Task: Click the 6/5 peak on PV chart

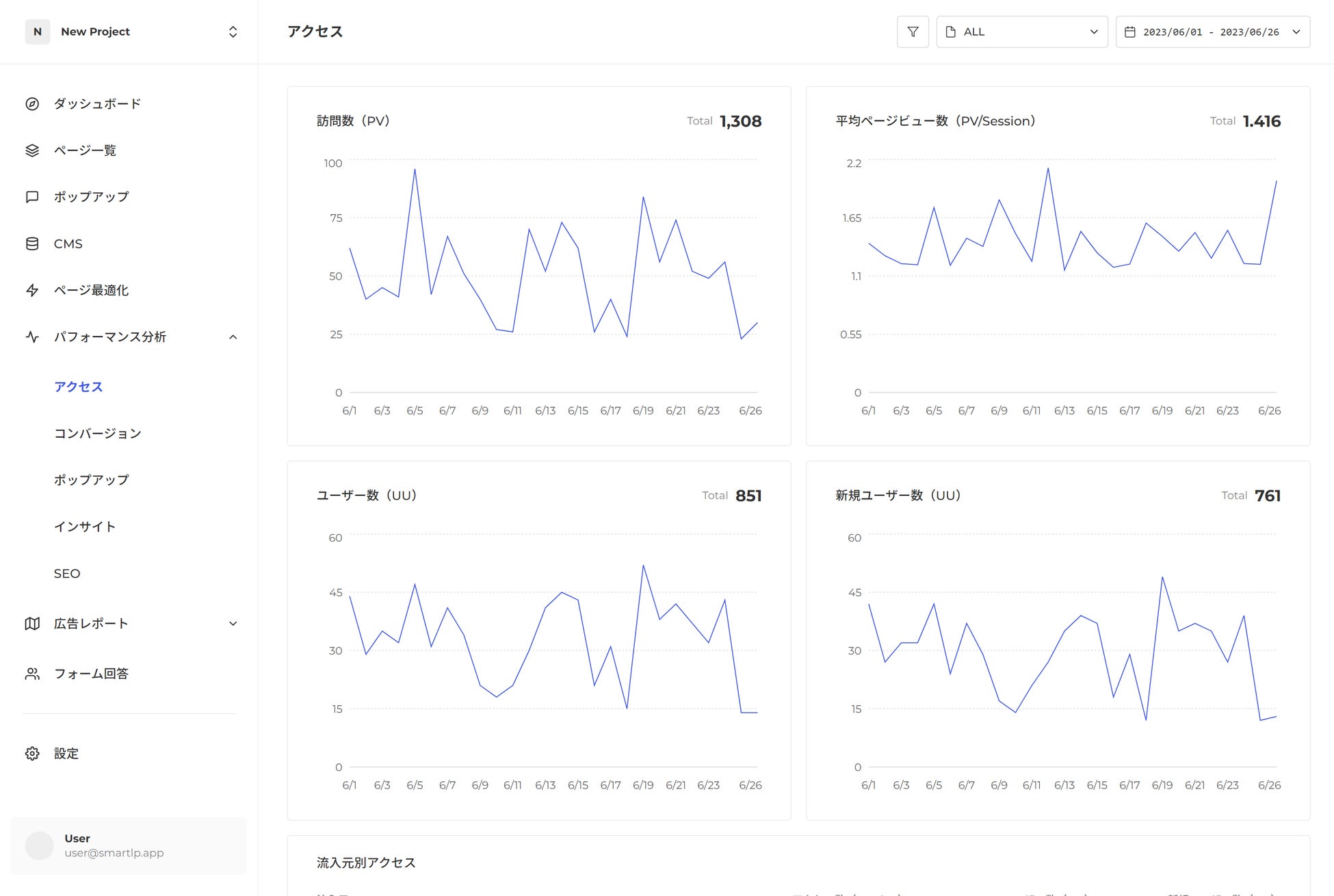Action: [x=415, y=170]
